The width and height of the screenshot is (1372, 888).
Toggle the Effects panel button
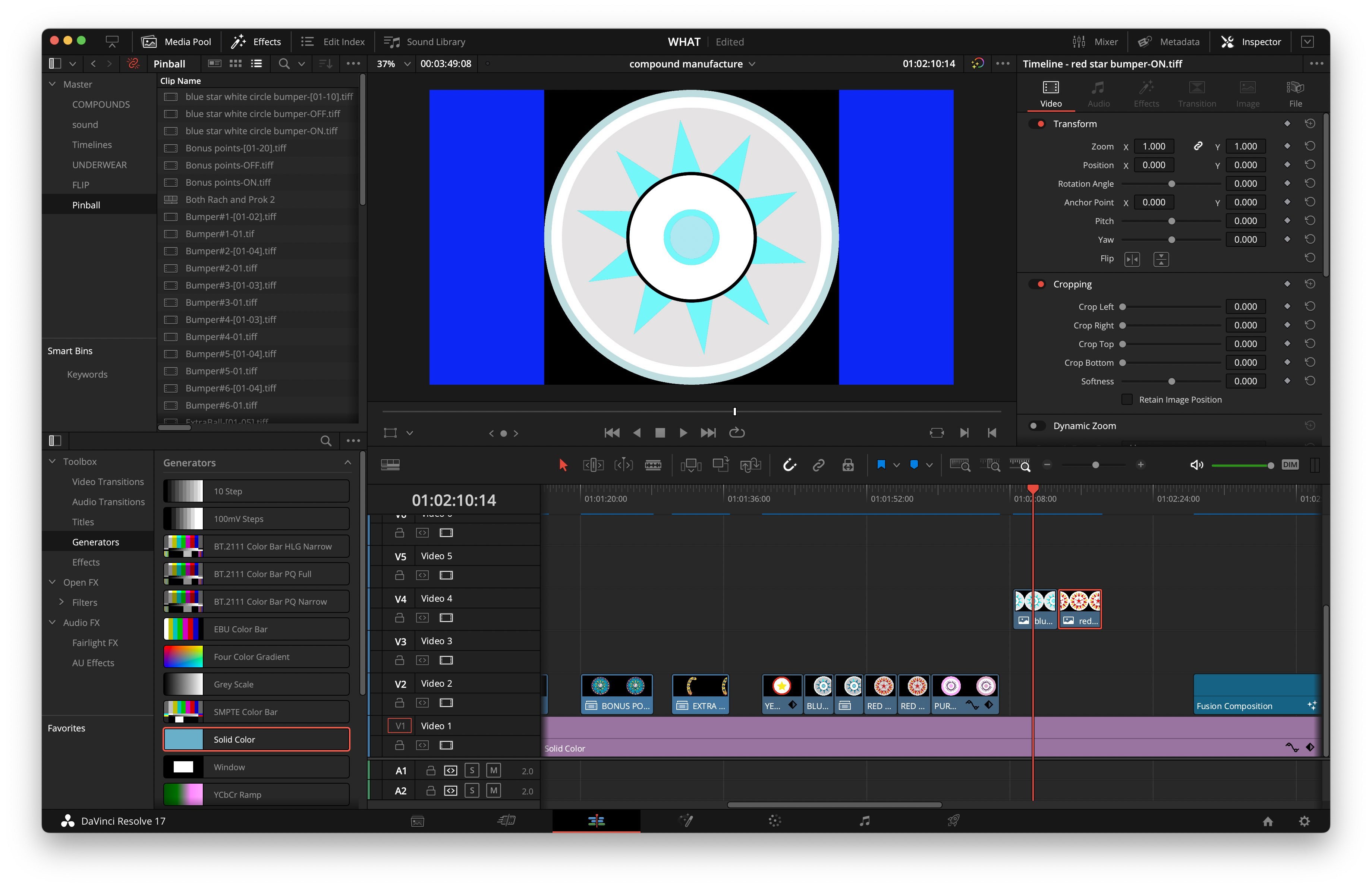coord(256,41)
